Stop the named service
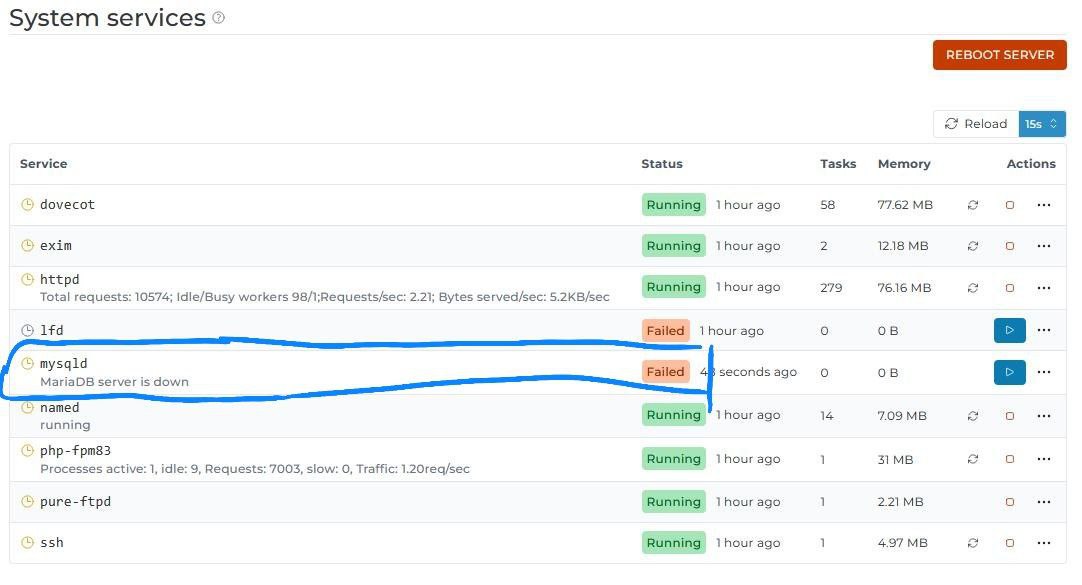 pyautogui.click(x=1009, y=415)
